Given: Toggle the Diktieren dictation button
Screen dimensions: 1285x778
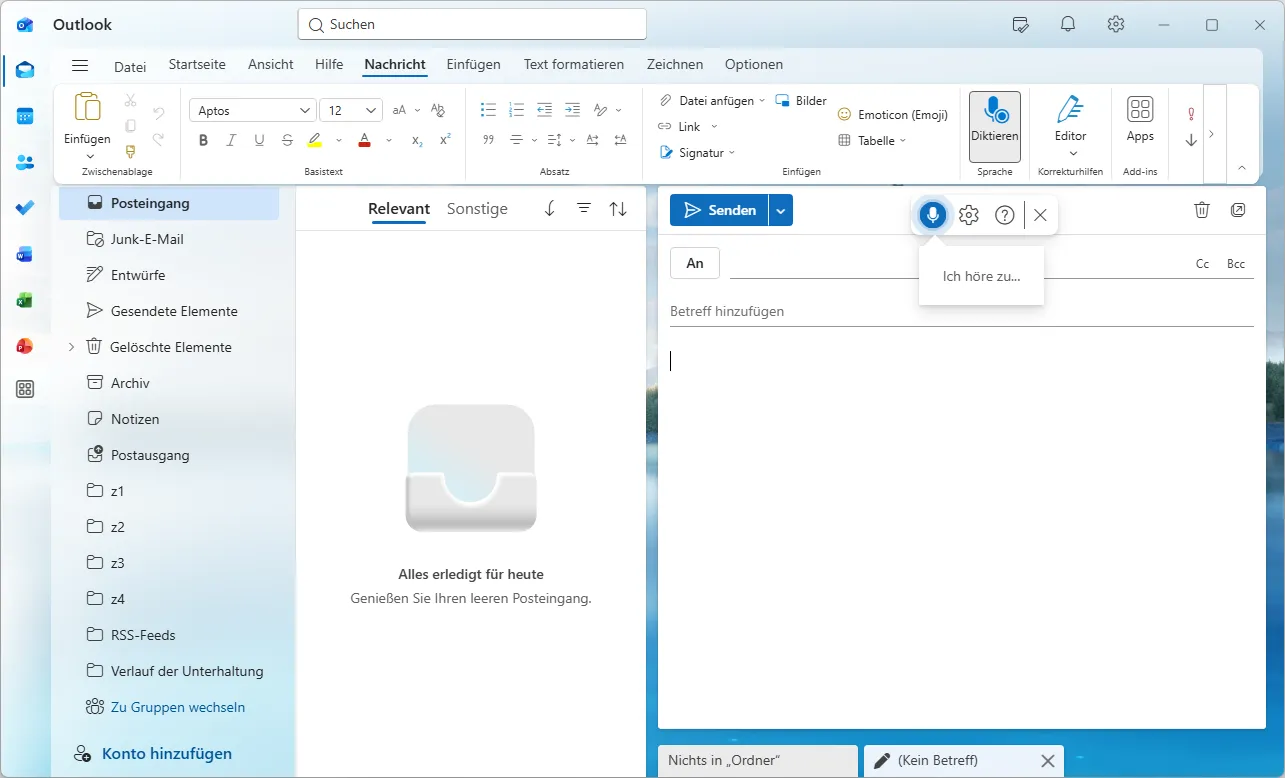Looking at the screenshot, I should click(x=995, y=126).
